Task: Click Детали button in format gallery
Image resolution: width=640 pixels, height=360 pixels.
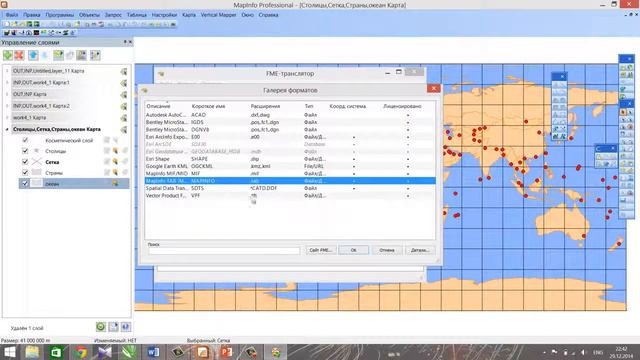Action: coord(420,250)
